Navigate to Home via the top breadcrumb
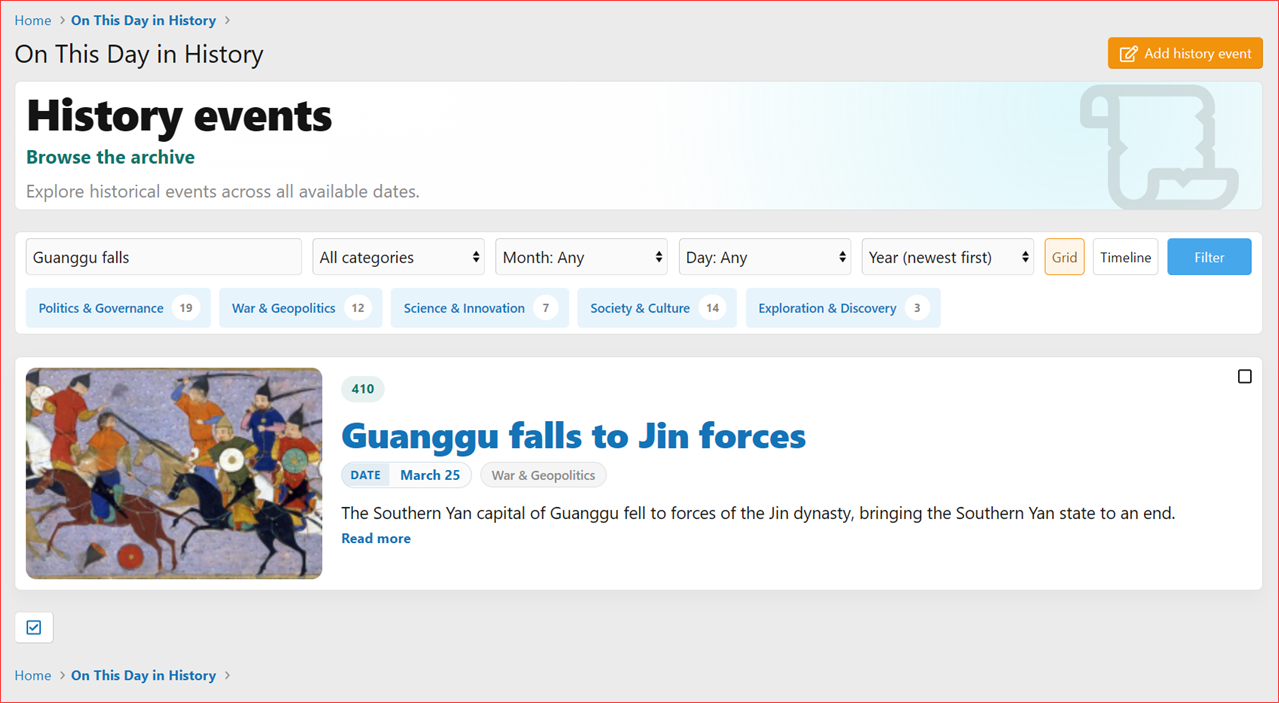The height and width of the screenshot is (703, 1279). coord(33,20)
